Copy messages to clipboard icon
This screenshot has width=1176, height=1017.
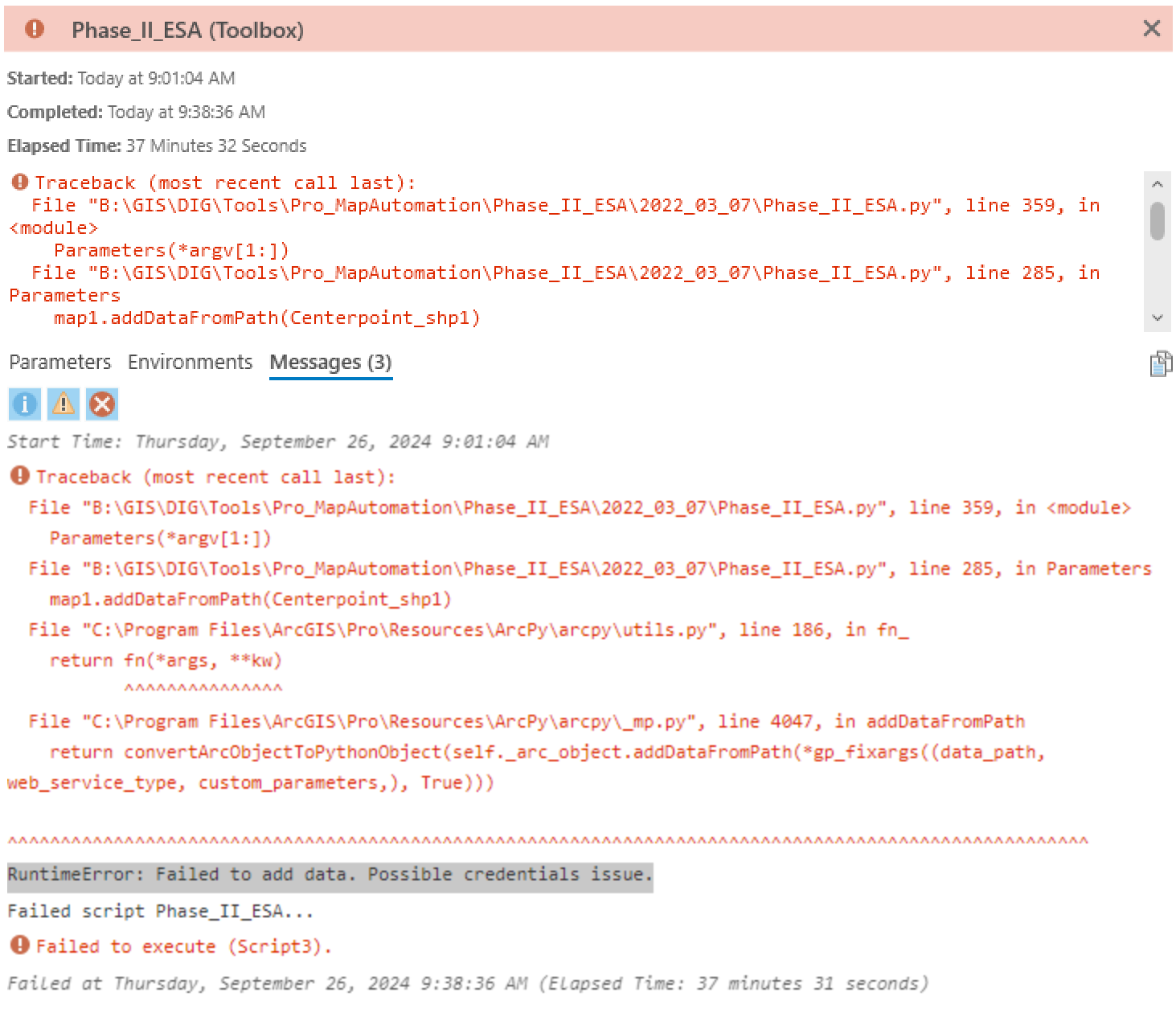click(x=1160, y=363)
